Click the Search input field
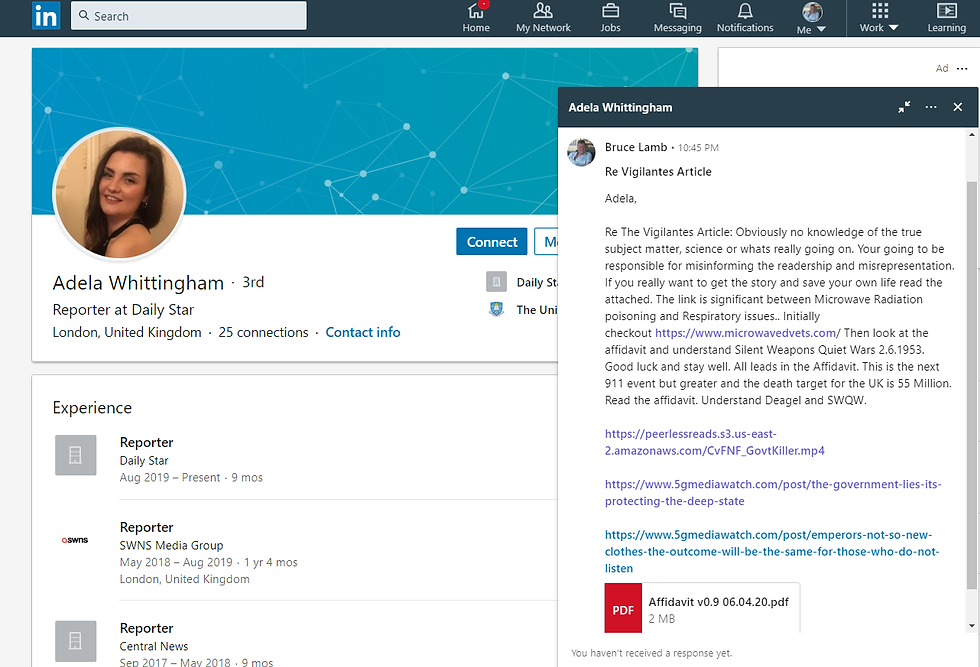 pyautogui.click(x=189, y=16)
